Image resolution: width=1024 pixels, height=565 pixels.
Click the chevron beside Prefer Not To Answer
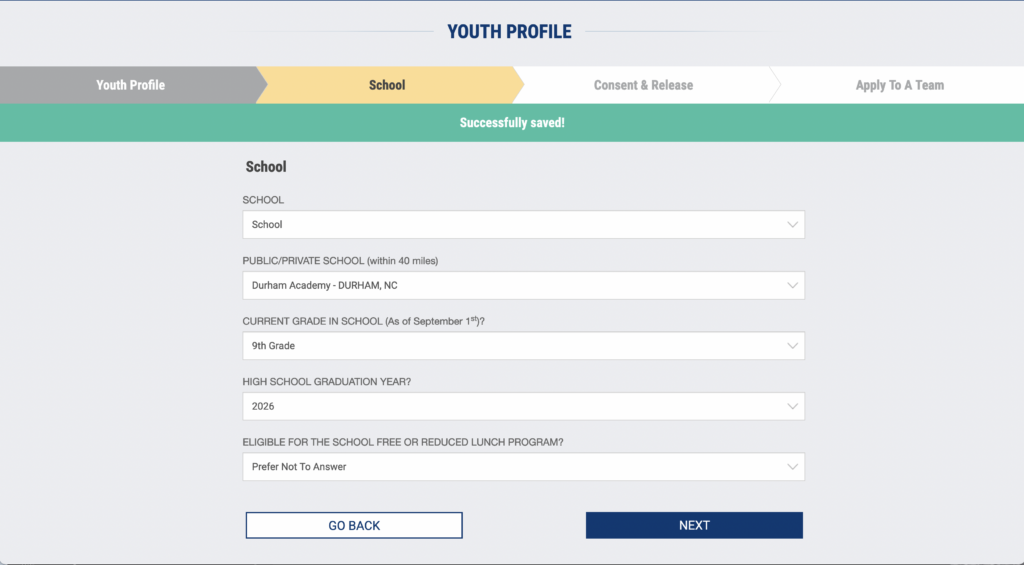(x=792, y=467)
